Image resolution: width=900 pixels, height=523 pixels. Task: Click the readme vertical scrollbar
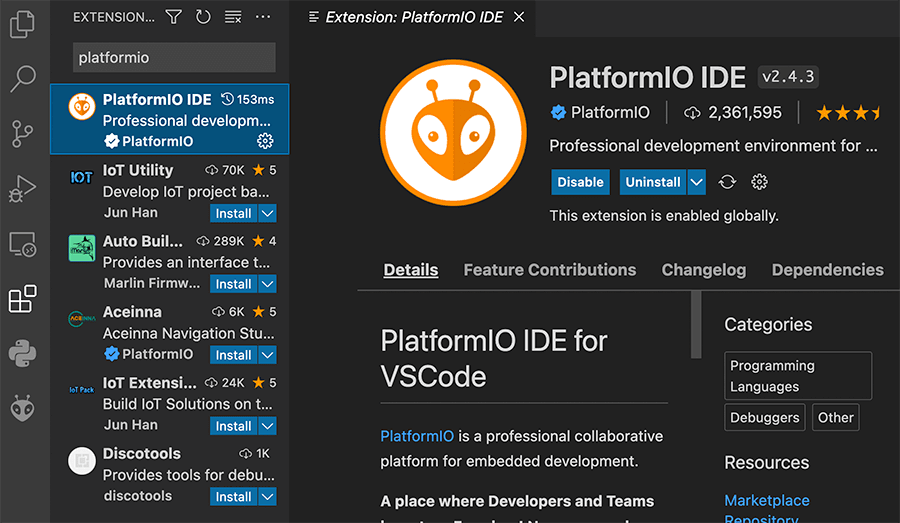point(696,325)
